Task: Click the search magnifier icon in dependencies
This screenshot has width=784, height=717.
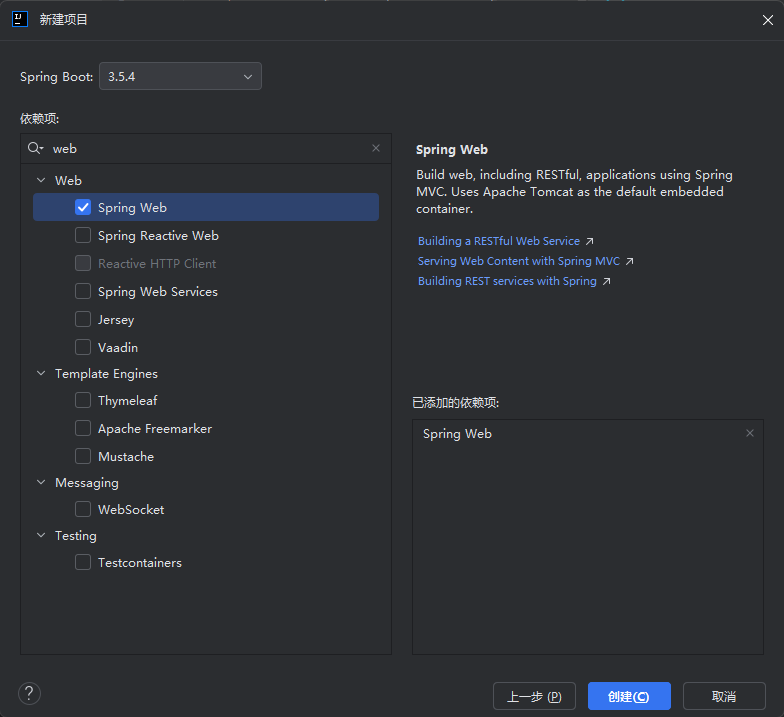Action: [x=35, y=148]
